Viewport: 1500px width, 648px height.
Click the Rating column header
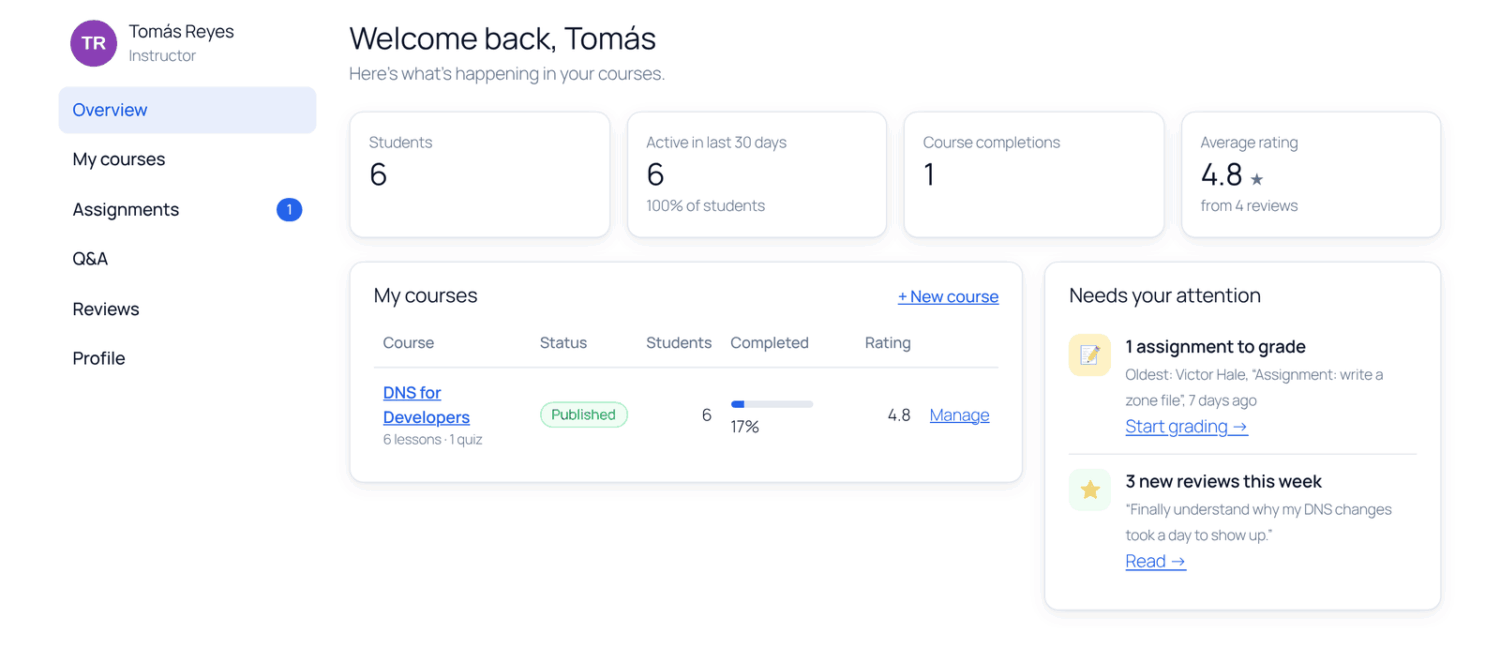pyautogui.click(x=888, y=342)
